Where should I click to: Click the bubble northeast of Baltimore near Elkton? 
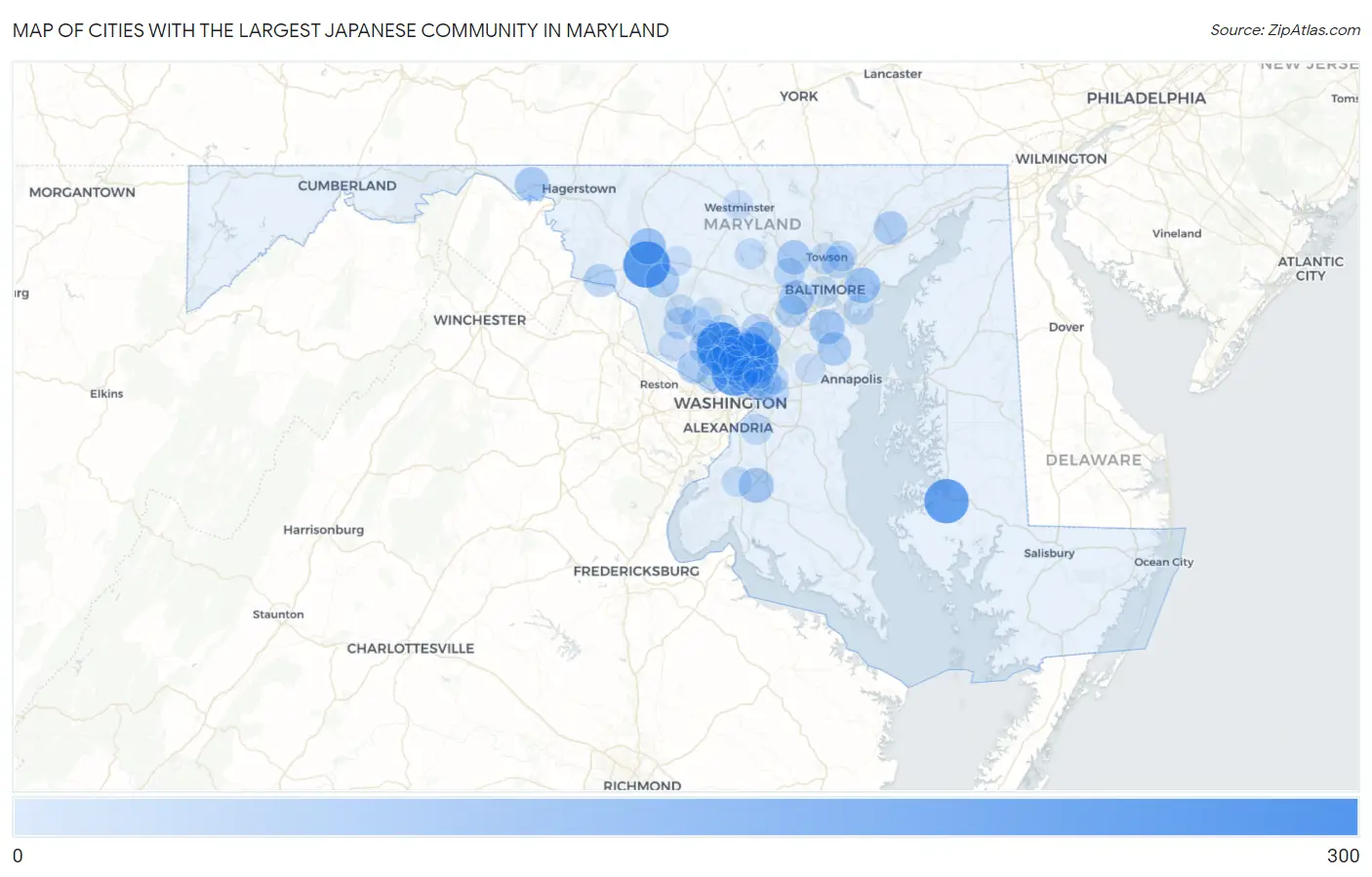[x=890, y=228]
